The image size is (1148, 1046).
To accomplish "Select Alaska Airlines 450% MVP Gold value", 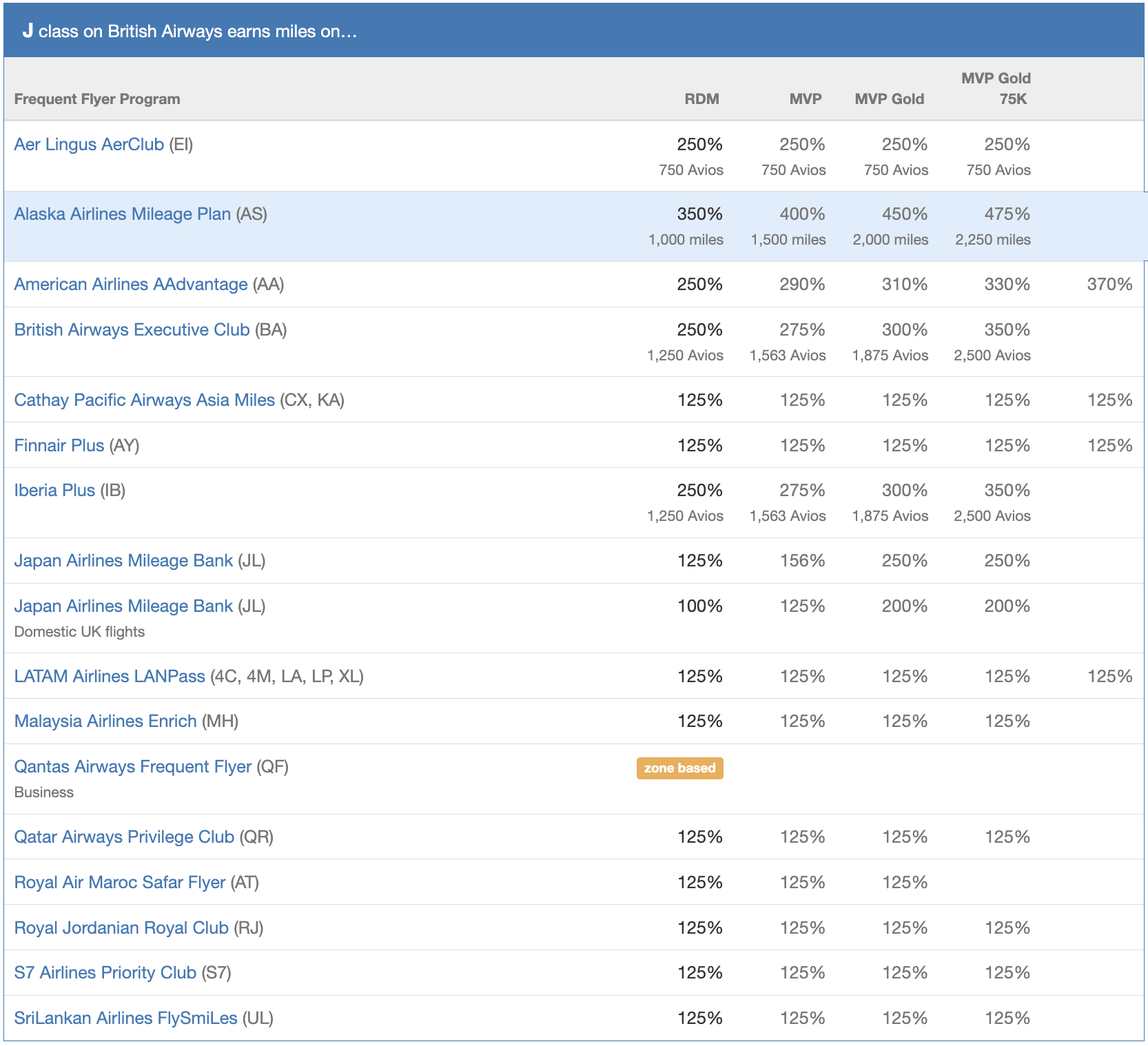I will (905, 214).
